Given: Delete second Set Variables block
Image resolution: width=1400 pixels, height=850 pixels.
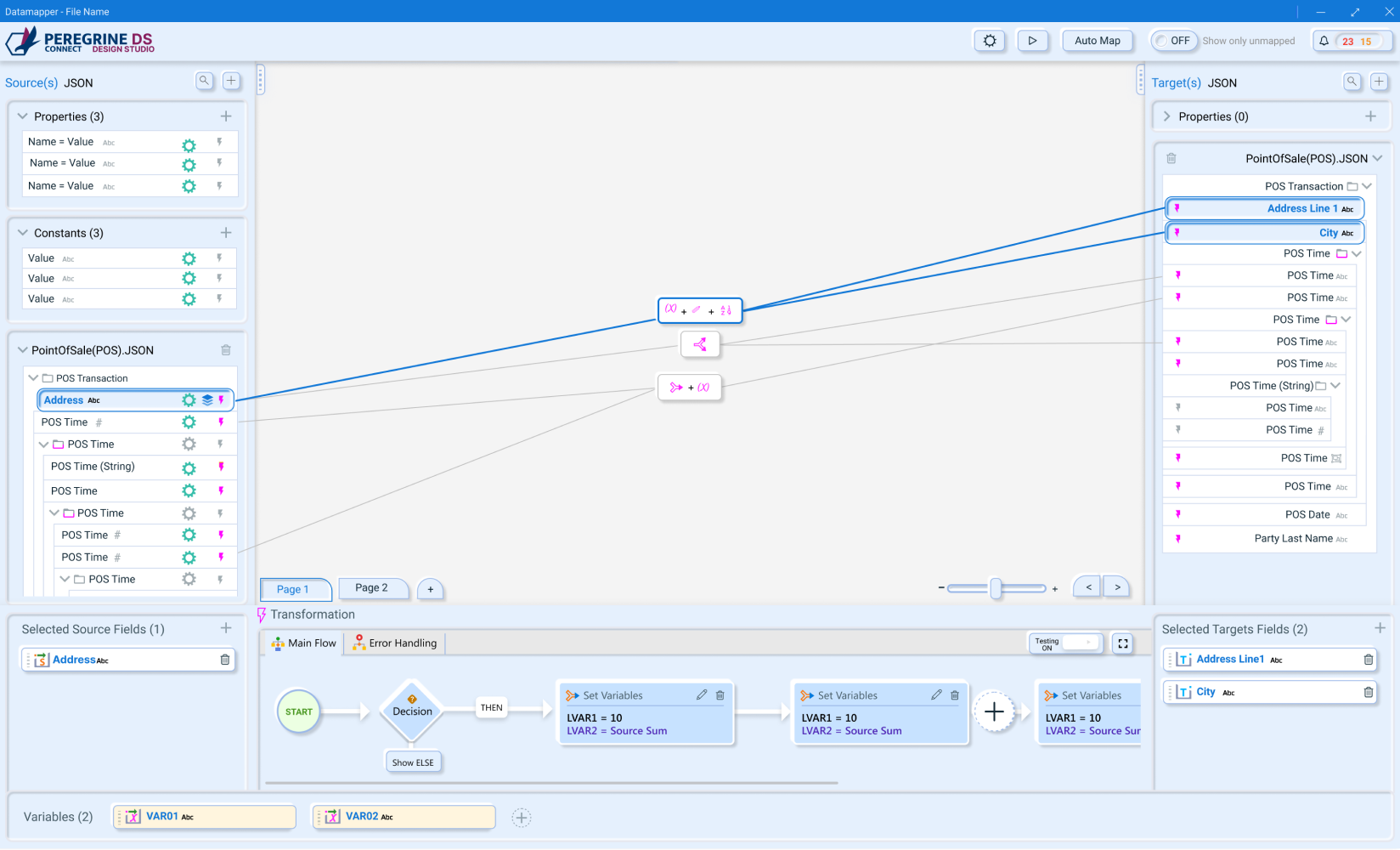Looking at the screenshot, I should tap(955, 695).
